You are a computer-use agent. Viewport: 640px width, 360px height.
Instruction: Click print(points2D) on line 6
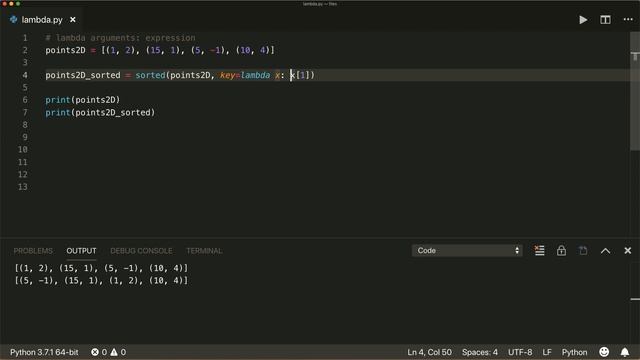pos(83,100)
